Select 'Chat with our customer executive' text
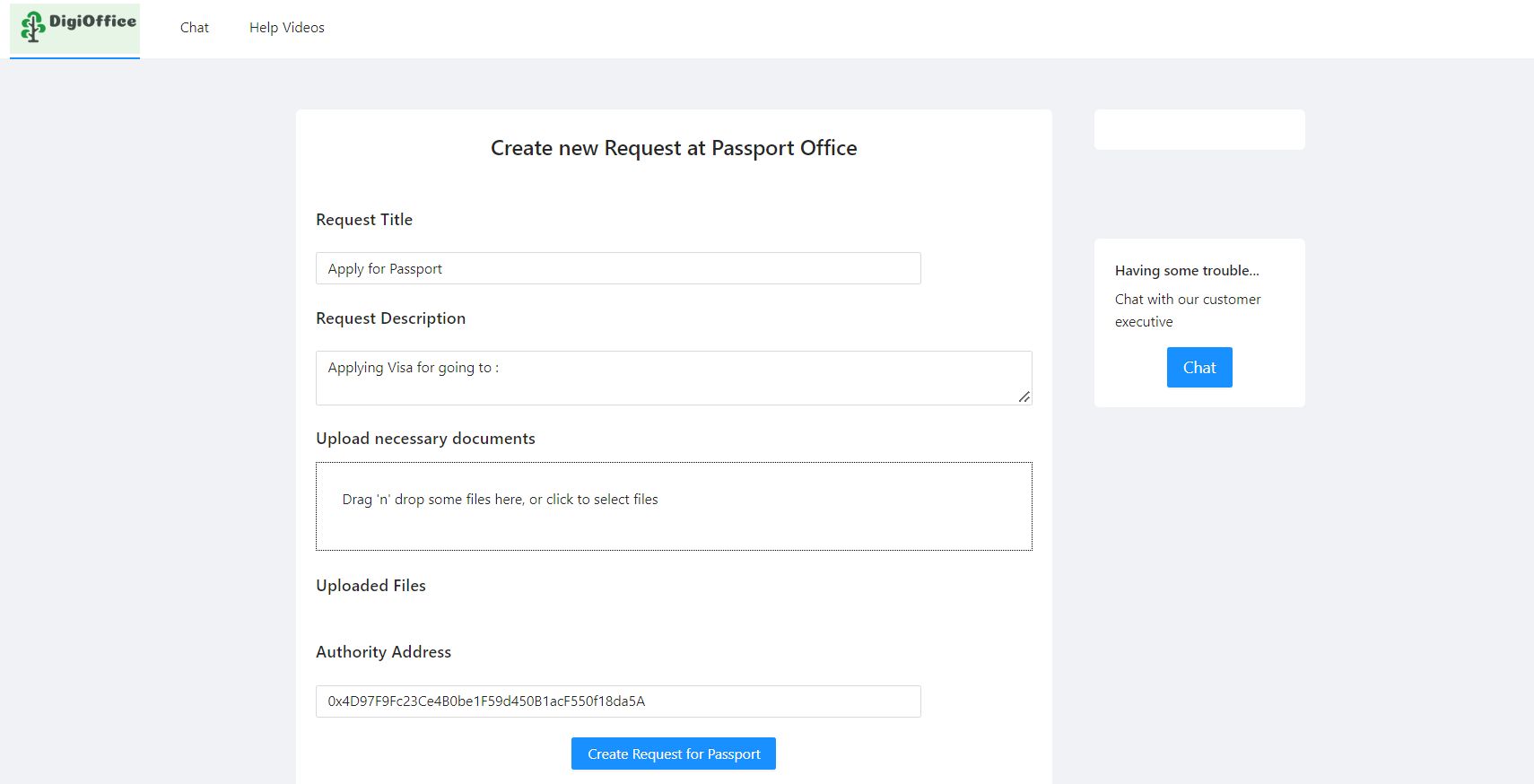 click(1188, 310)
